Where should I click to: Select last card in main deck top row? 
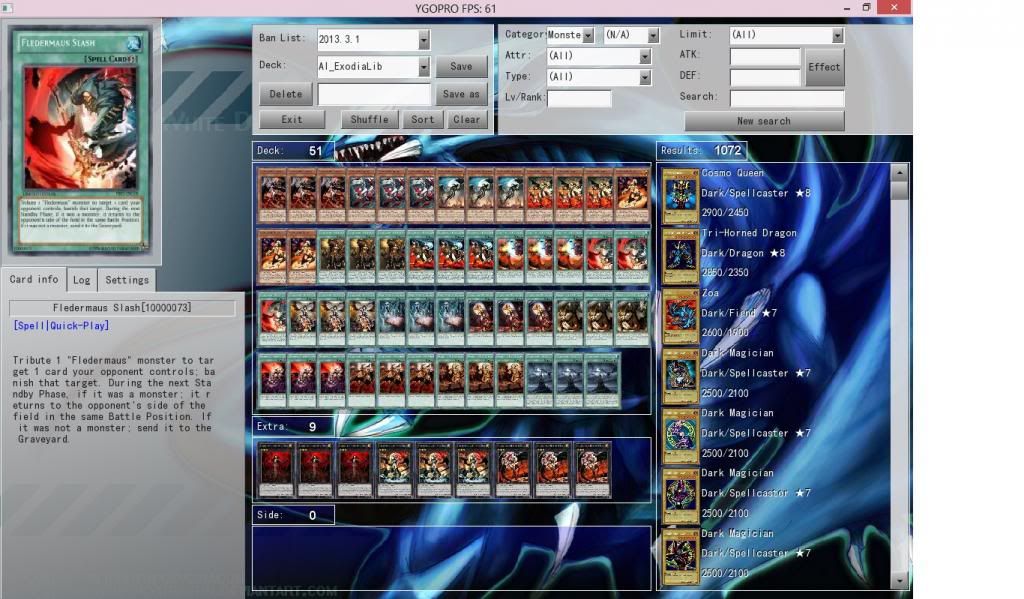(632, 195)
